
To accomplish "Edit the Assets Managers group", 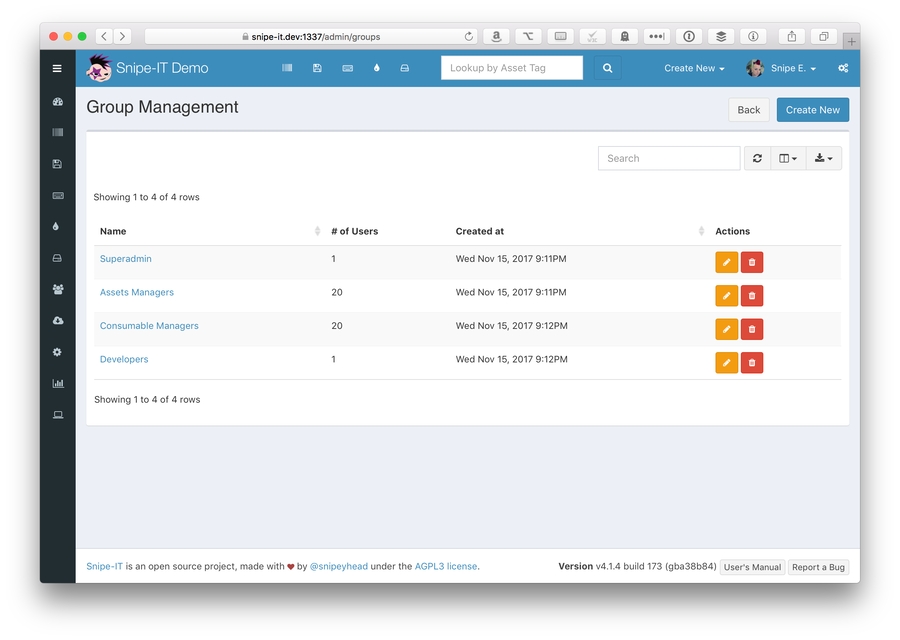I will (x=726, y=295).
